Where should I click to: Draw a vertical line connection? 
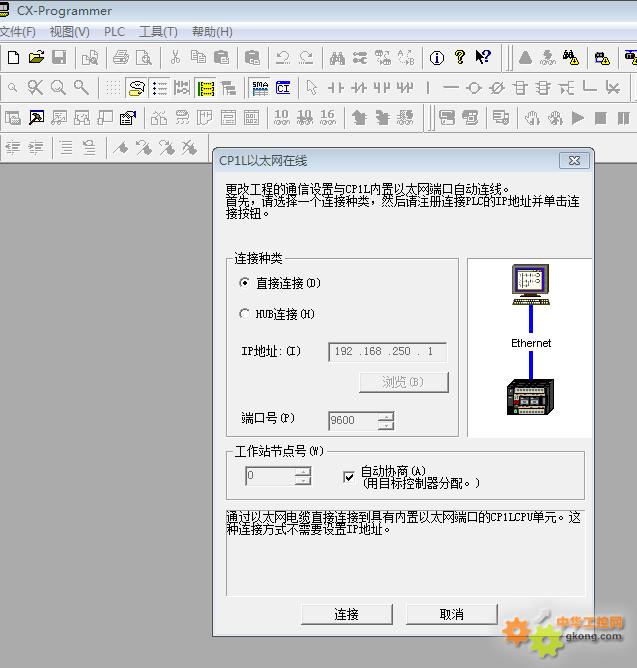tap(428, 88)
